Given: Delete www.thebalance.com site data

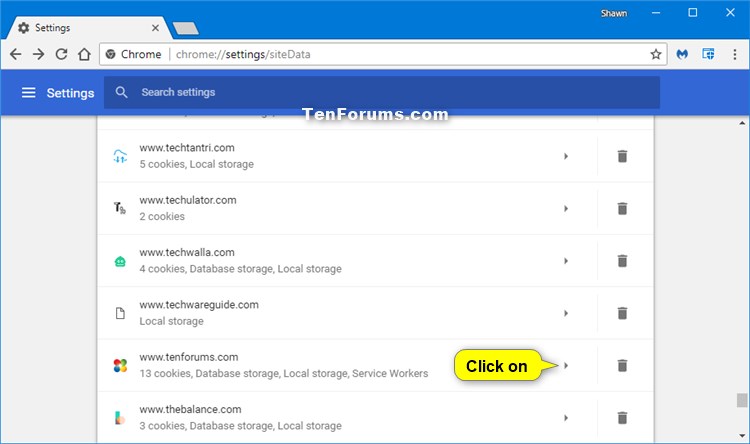Looking at the screenshot, I should [x=622, y=418].
